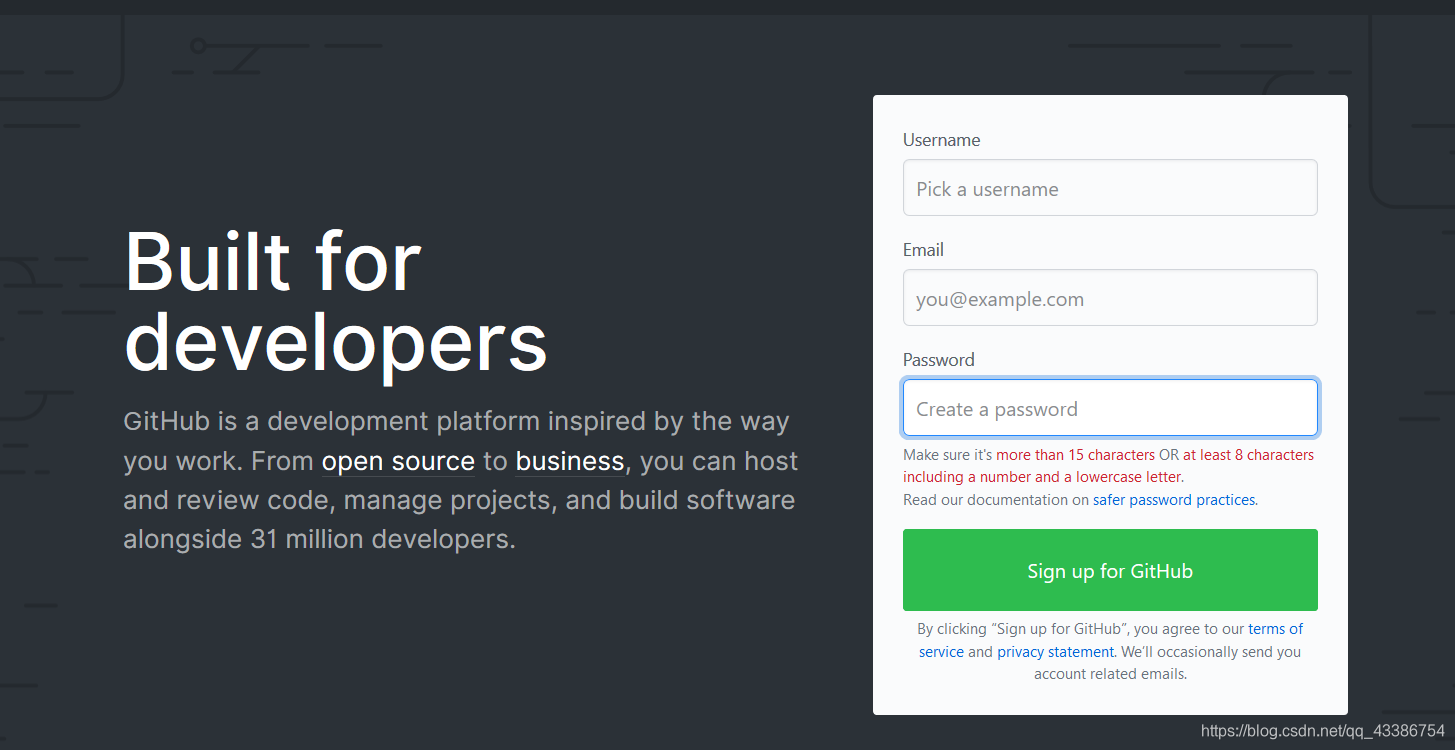The image size is (1455, 750).
Task: Open the 'terms of service' link
Action: coord(1275,629)
